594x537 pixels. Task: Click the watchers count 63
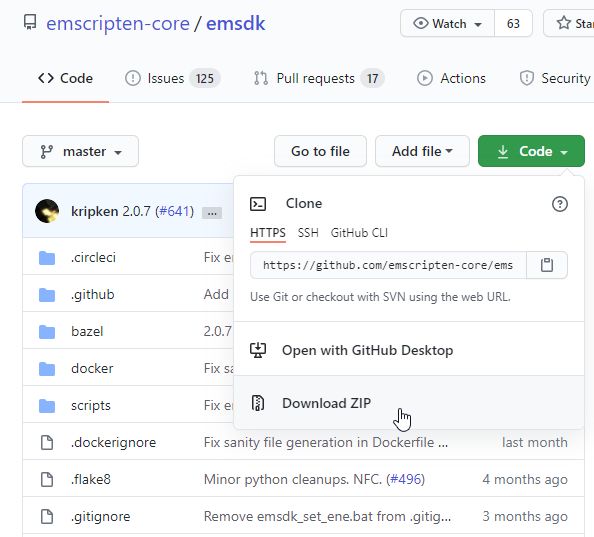513,23
